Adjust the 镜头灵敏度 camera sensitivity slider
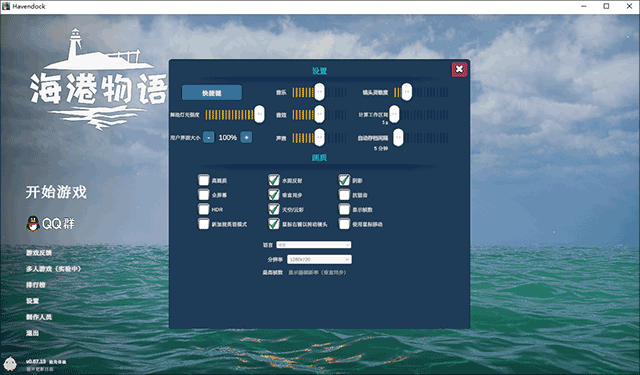 pyautogui.click(x=421, y=92)
